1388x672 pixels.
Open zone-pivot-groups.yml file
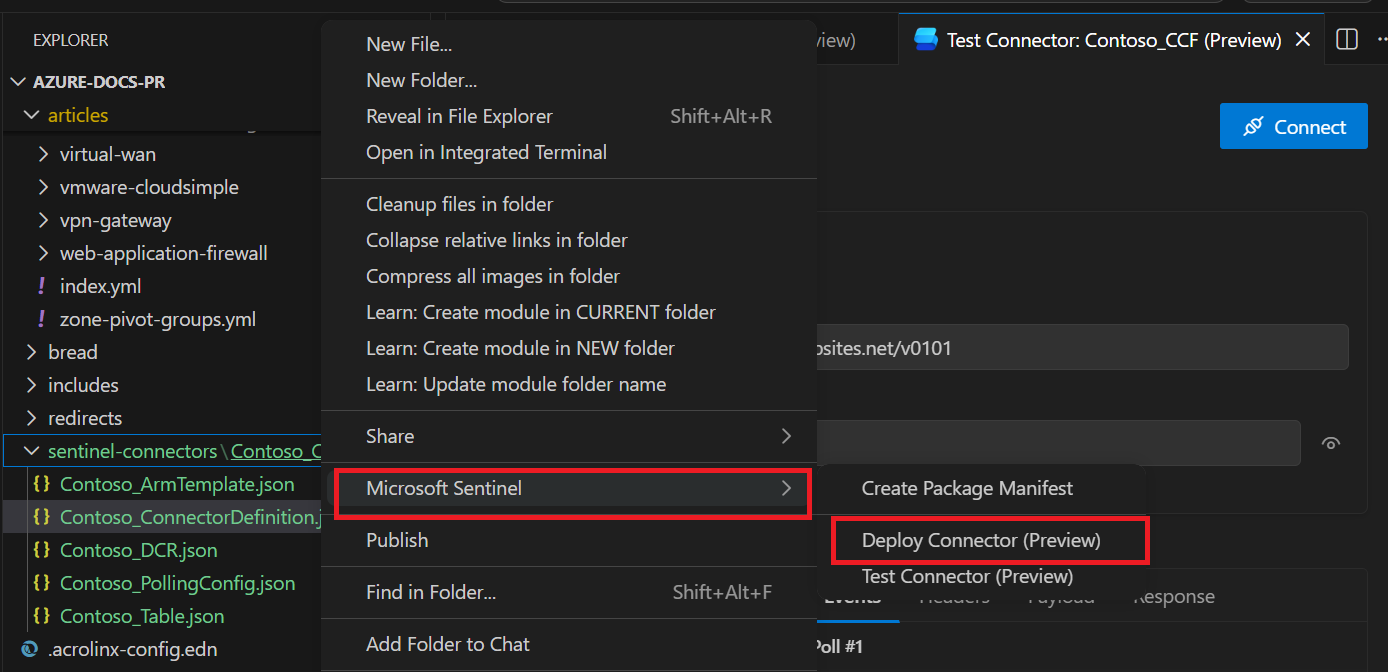point(158,319)
